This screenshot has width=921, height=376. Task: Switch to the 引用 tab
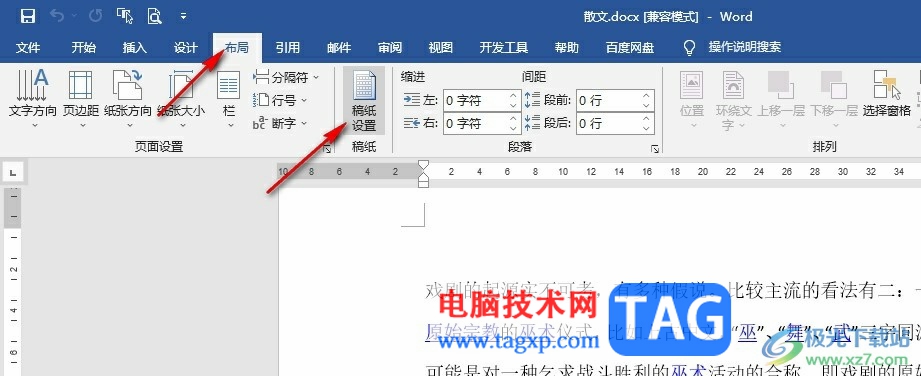(x=288, y=48)
